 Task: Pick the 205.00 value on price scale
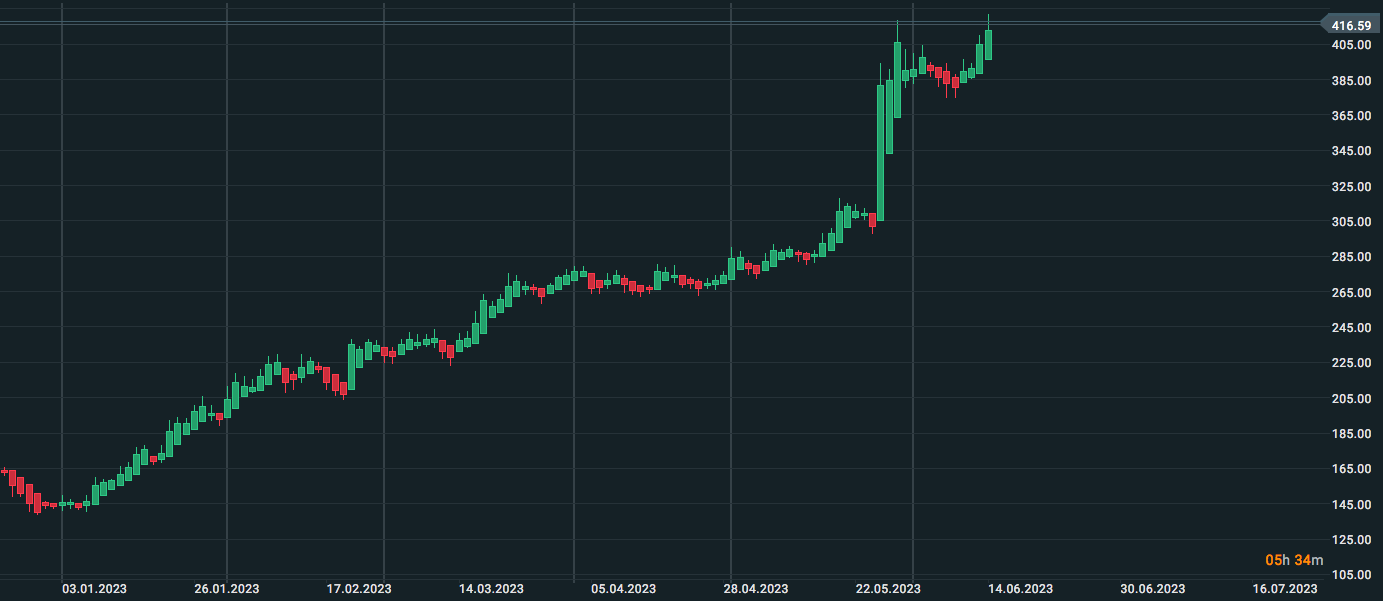[1351, 398]
